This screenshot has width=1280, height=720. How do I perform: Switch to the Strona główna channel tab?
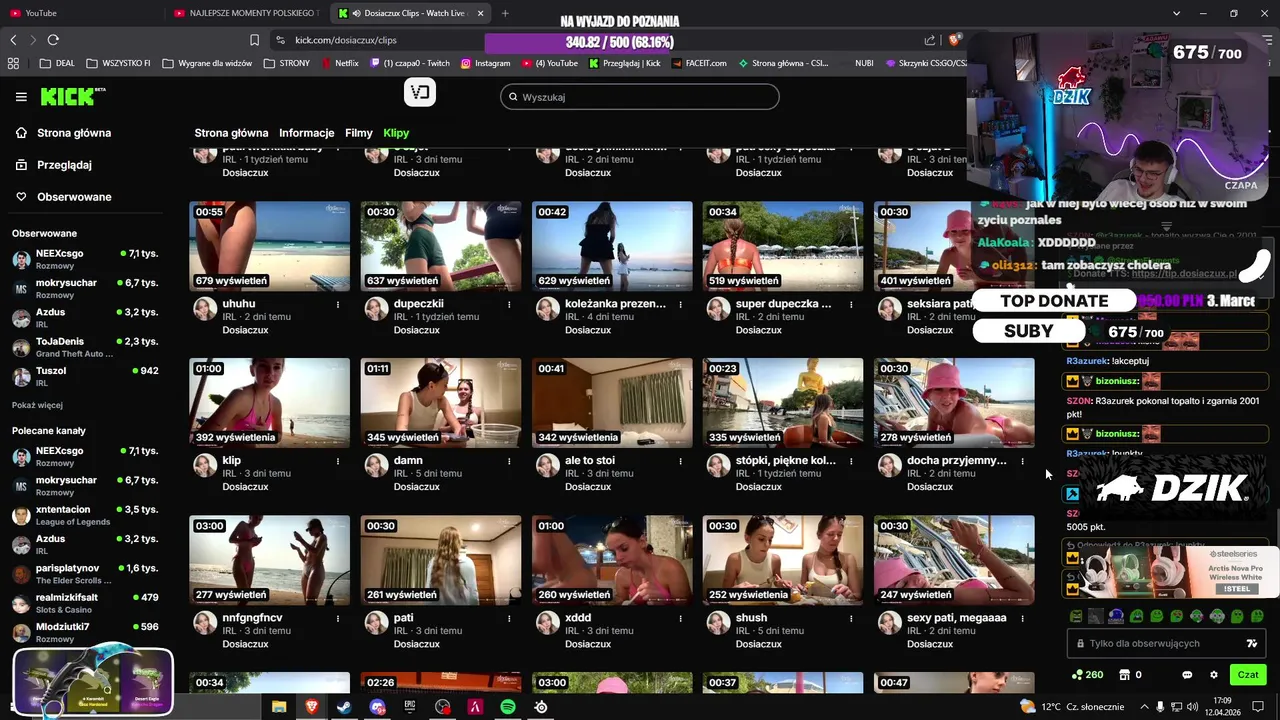(x=231, y=133)
